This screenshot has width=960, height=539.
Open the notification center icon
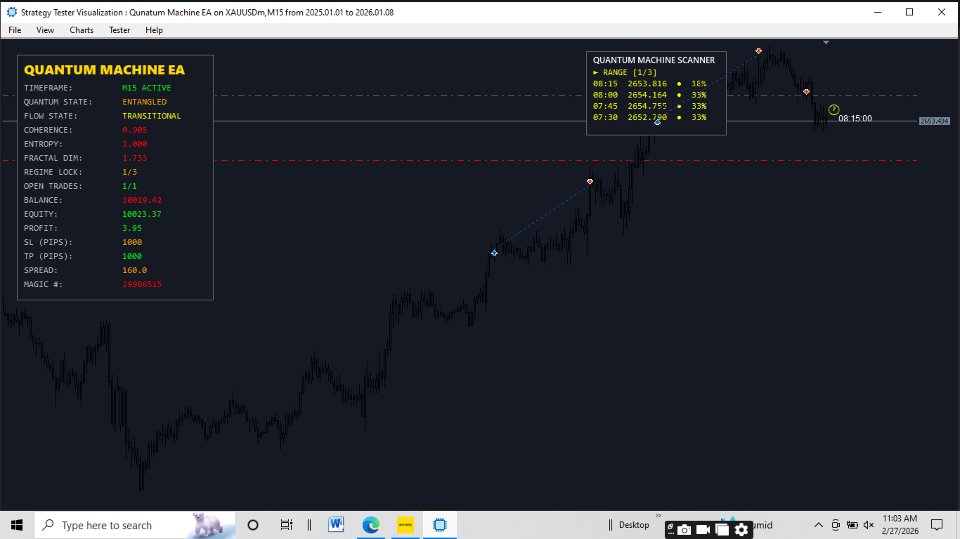click(937, 525)
